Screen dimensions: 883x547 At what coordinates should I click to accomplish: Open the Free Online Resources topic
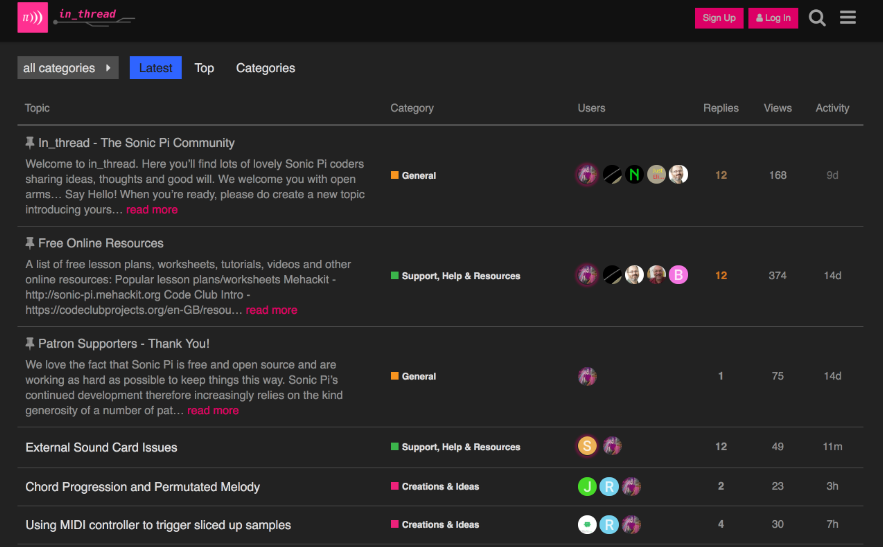click(x=101, y=243)
